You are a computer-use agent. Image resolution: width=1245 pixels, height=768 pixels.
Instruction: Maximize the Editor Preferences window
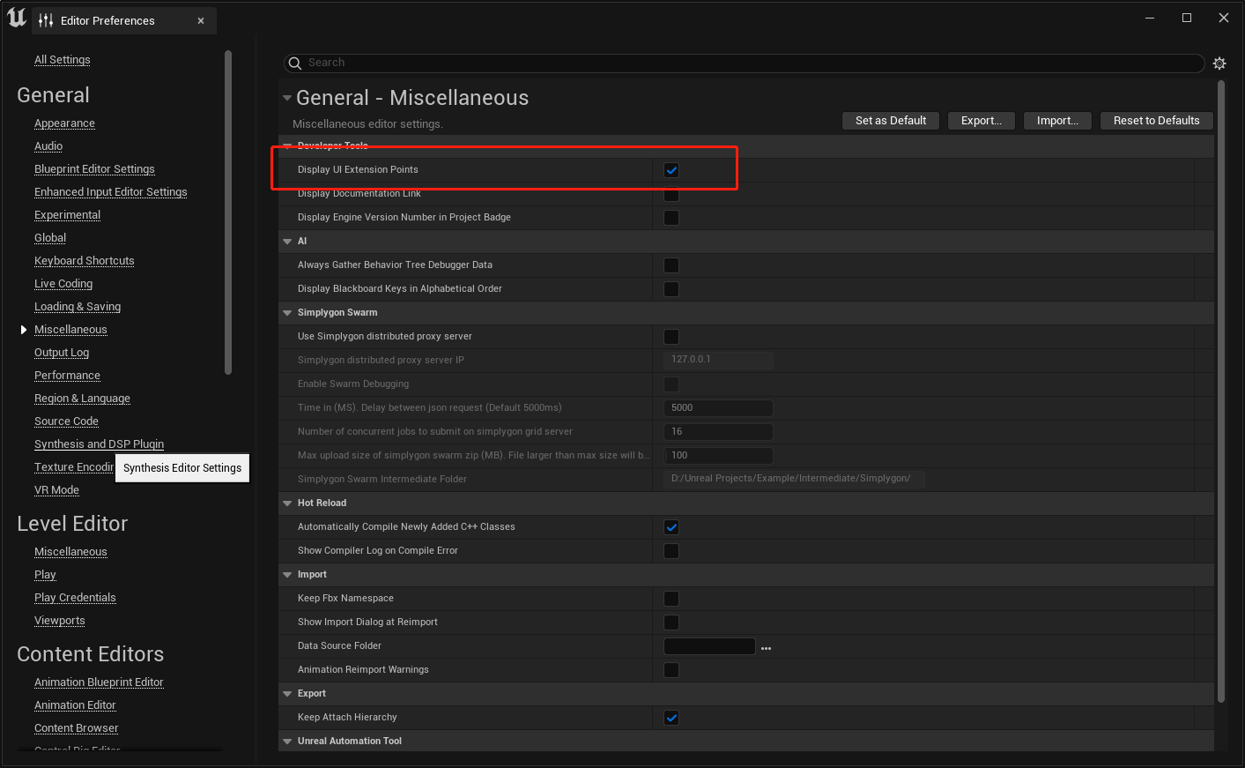(x=1186, y=18)
